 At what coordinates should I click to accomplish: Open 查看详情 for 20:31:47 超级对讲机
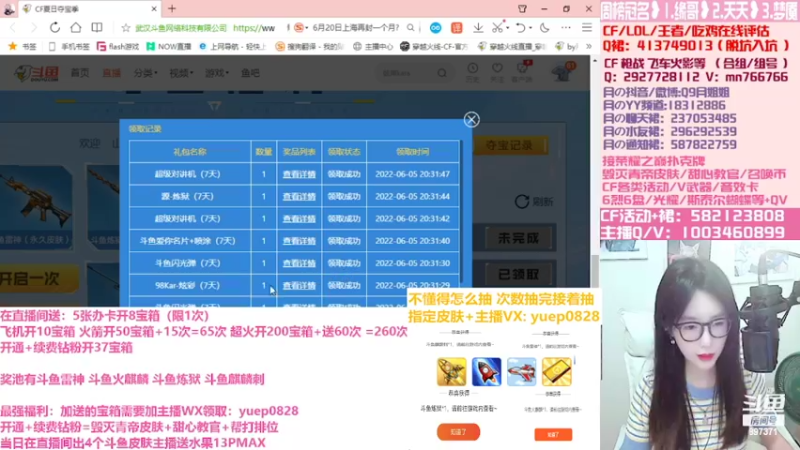pos(299,174)
